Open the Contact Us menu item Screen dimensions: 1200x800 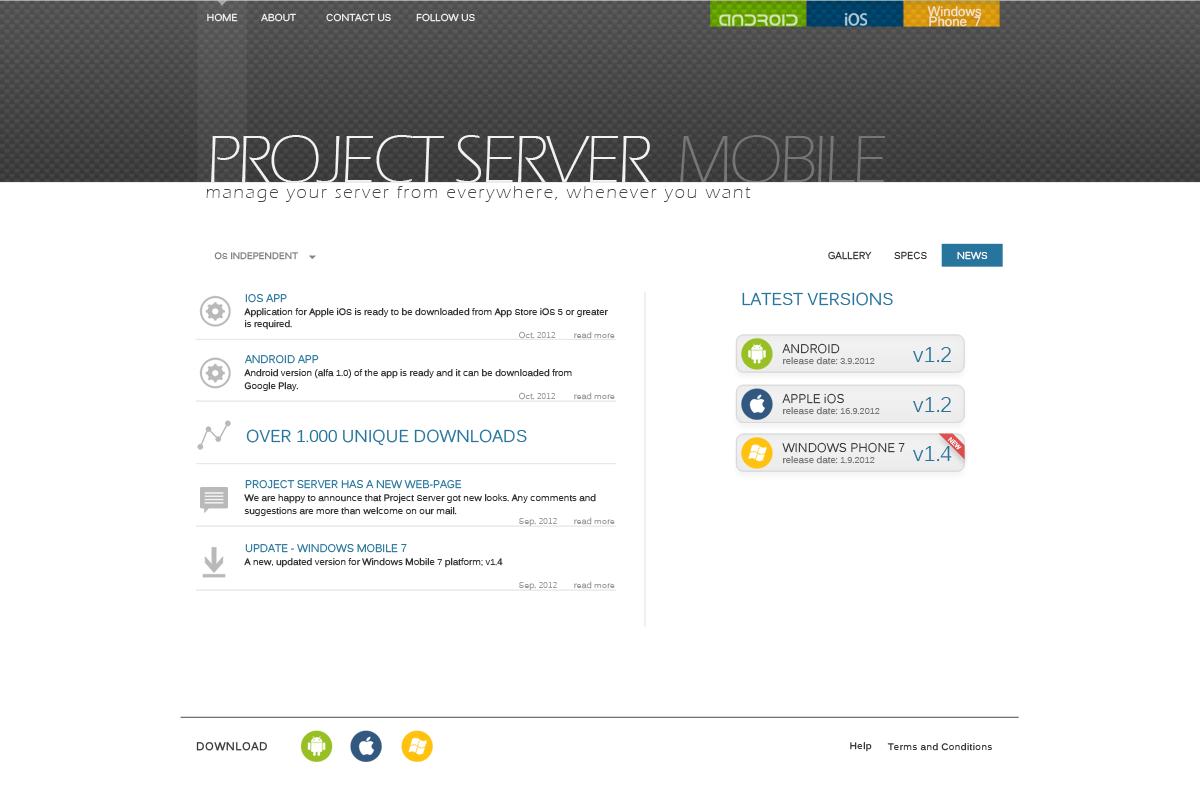[358, 17]
